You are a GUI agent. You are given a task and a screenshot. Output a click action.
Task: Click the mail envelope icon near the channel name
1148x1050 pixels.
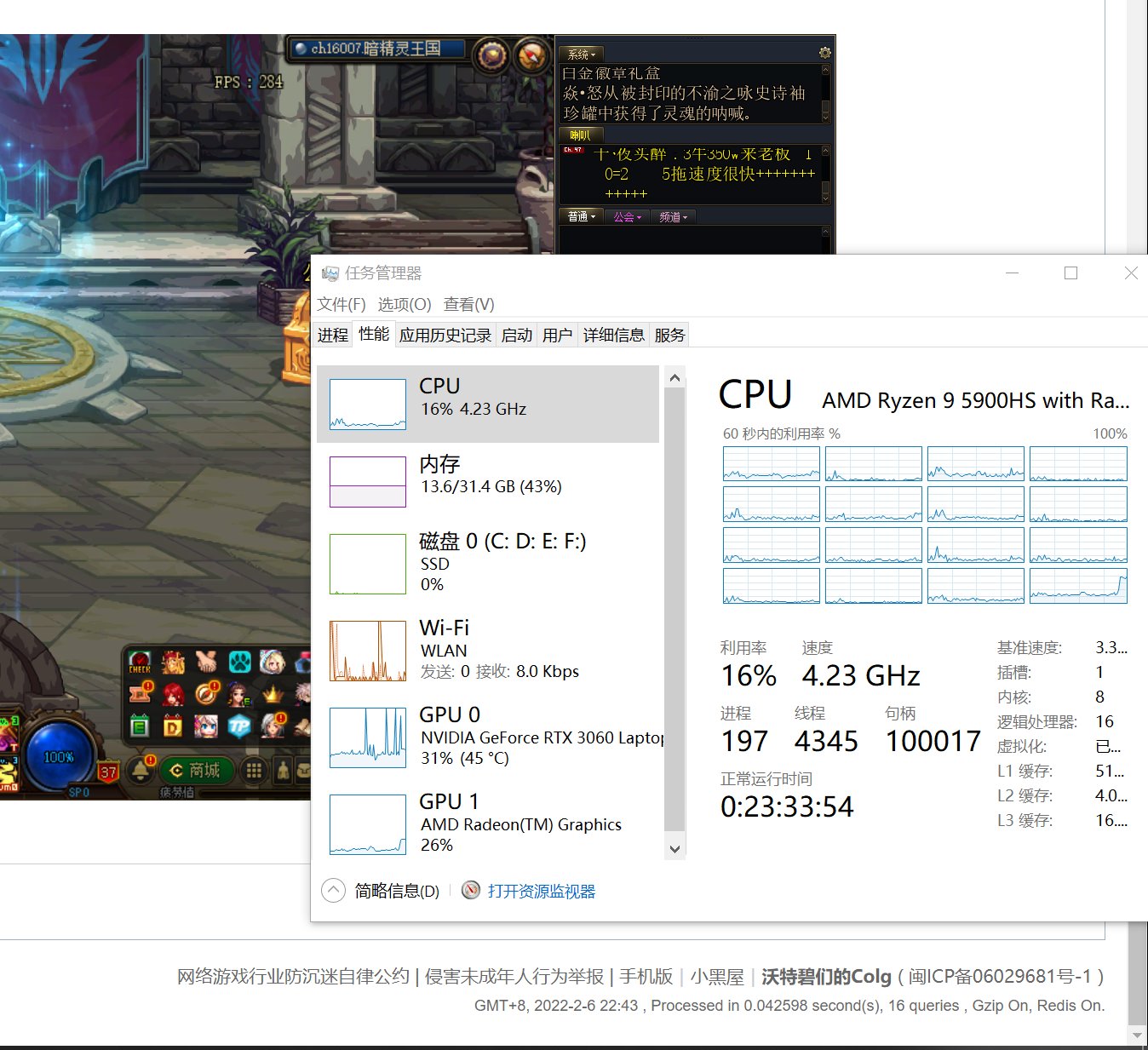click(492, 55)
